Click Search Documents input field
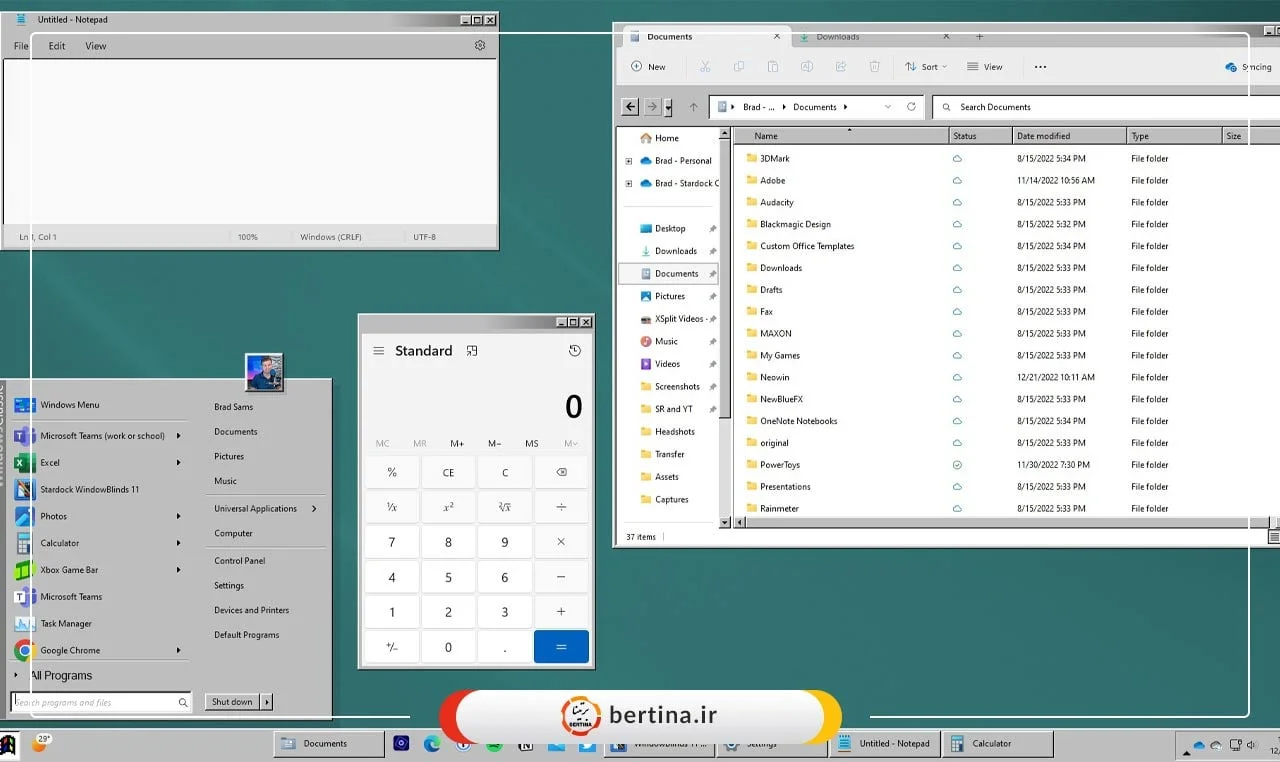1280x762 pixels. pyautogui.click(x=1100, y=107)
